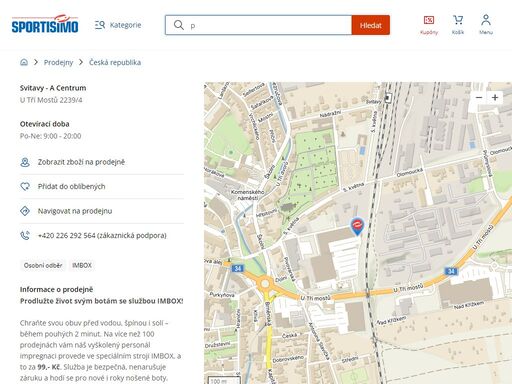Click the Sportisimo logo
Viewport: 512px width, 384px height.
click(45, 24)
